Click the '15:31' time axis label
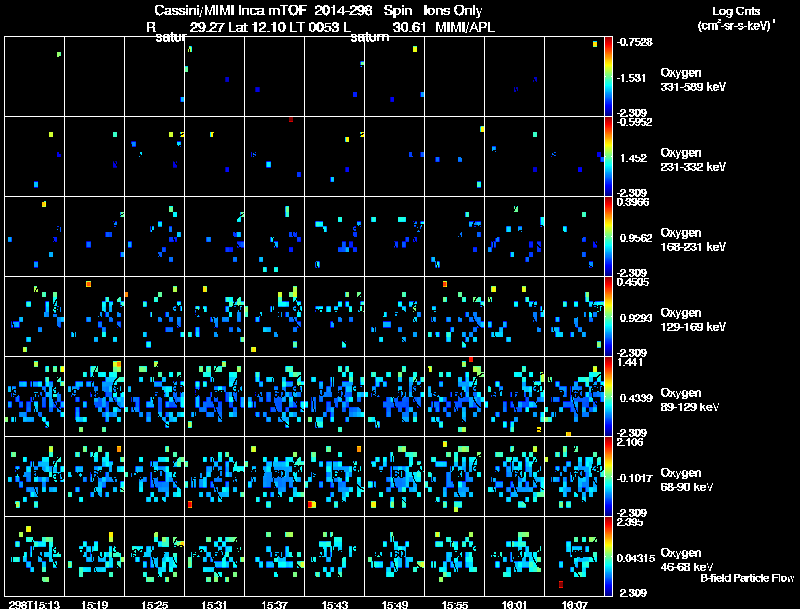The width and height of the screenshot is (800, 609). tap(214, 604)
